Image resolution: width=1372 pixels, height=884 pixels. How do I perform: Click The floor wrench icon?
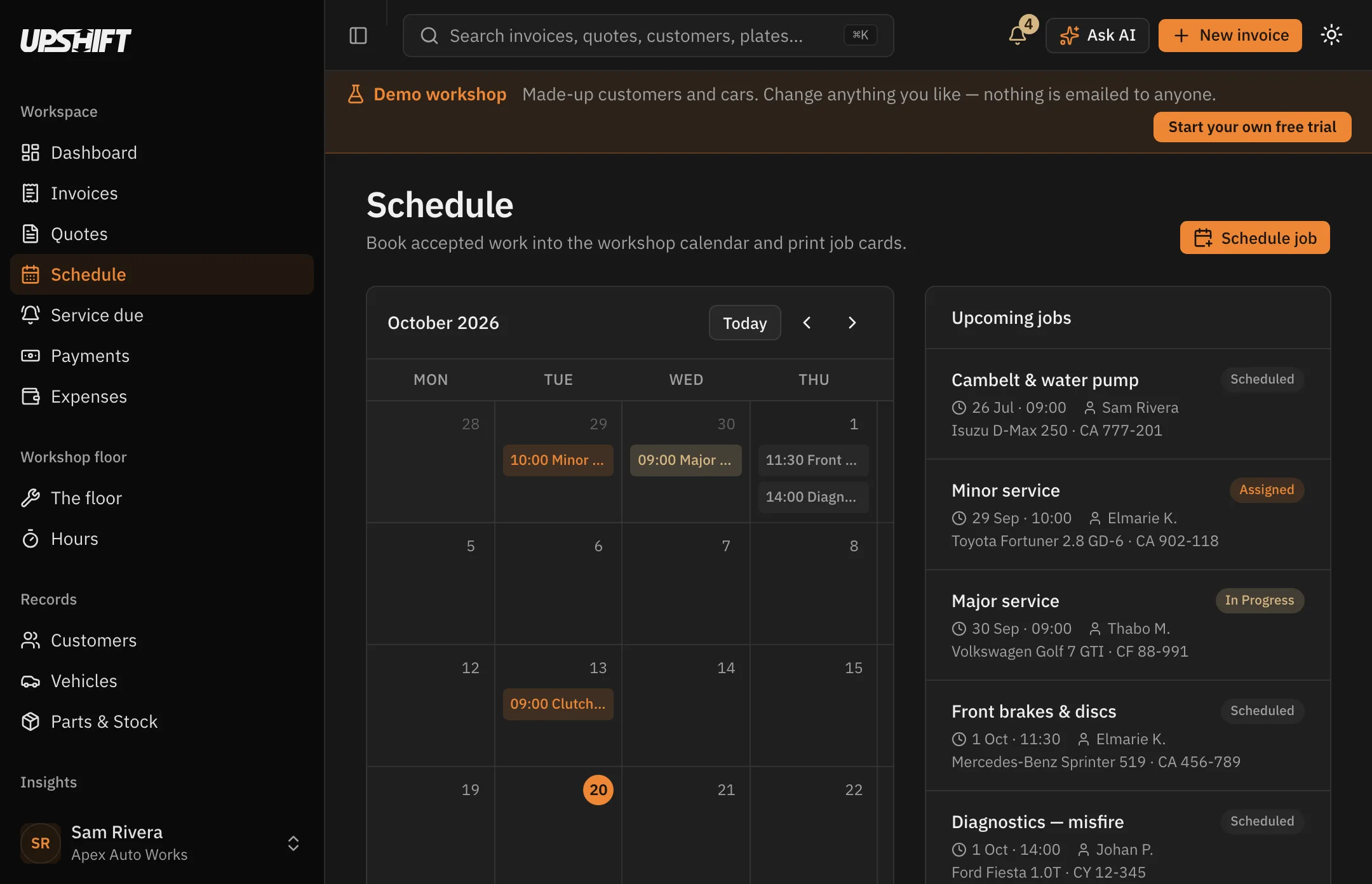pyautogui.click(x=30, y=498)
